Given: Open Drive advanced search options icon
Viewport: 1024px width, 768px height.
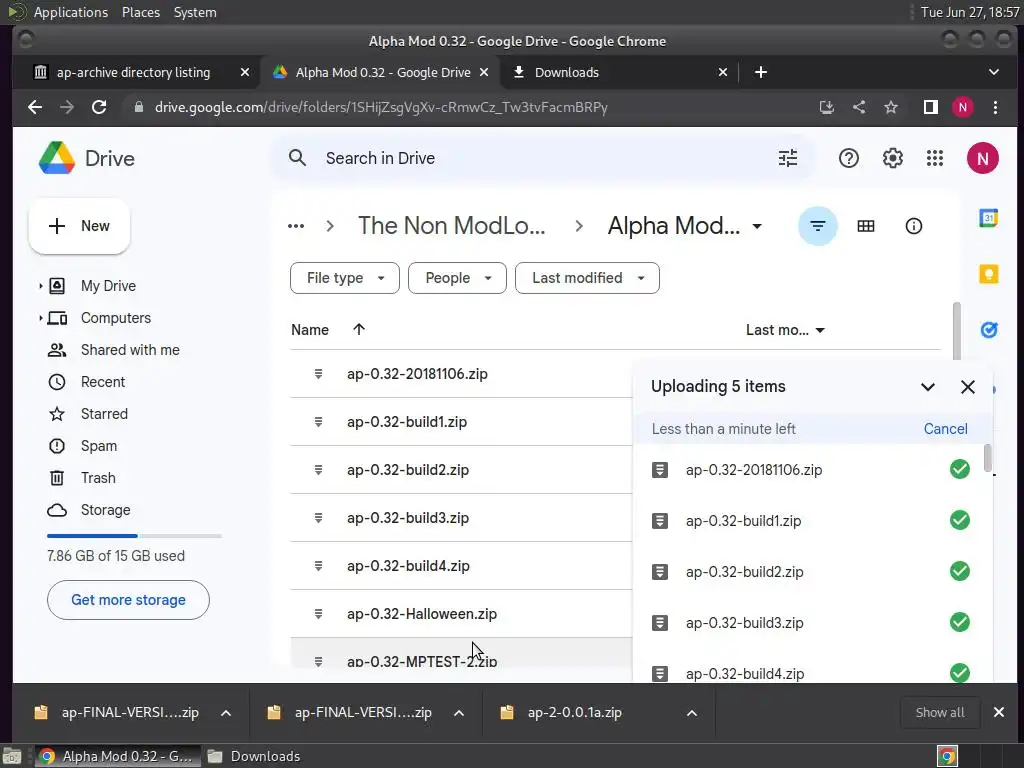Looking at the screenshot, I should click(x=788, y=158).
